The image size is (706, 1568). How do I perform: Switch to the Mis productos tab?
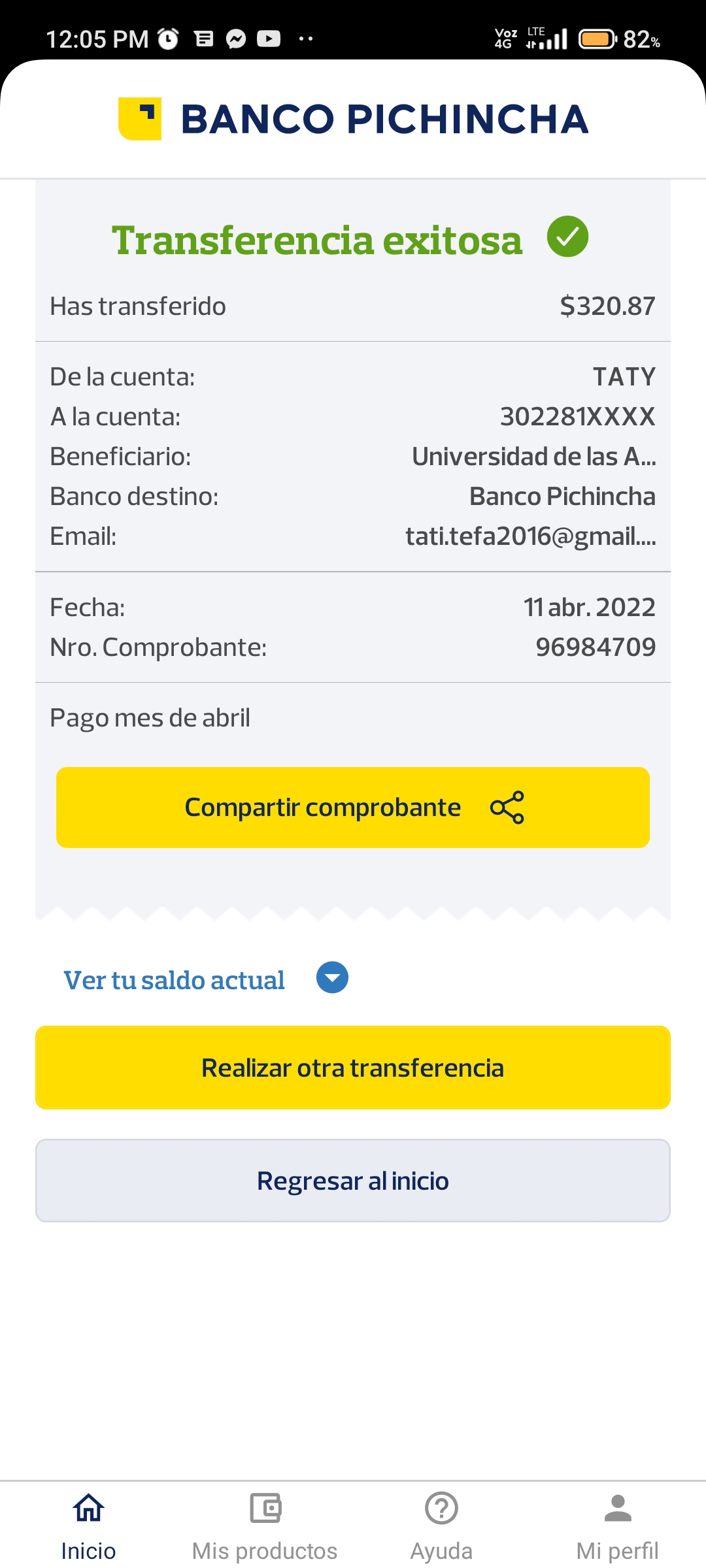tap(265, 1550)
